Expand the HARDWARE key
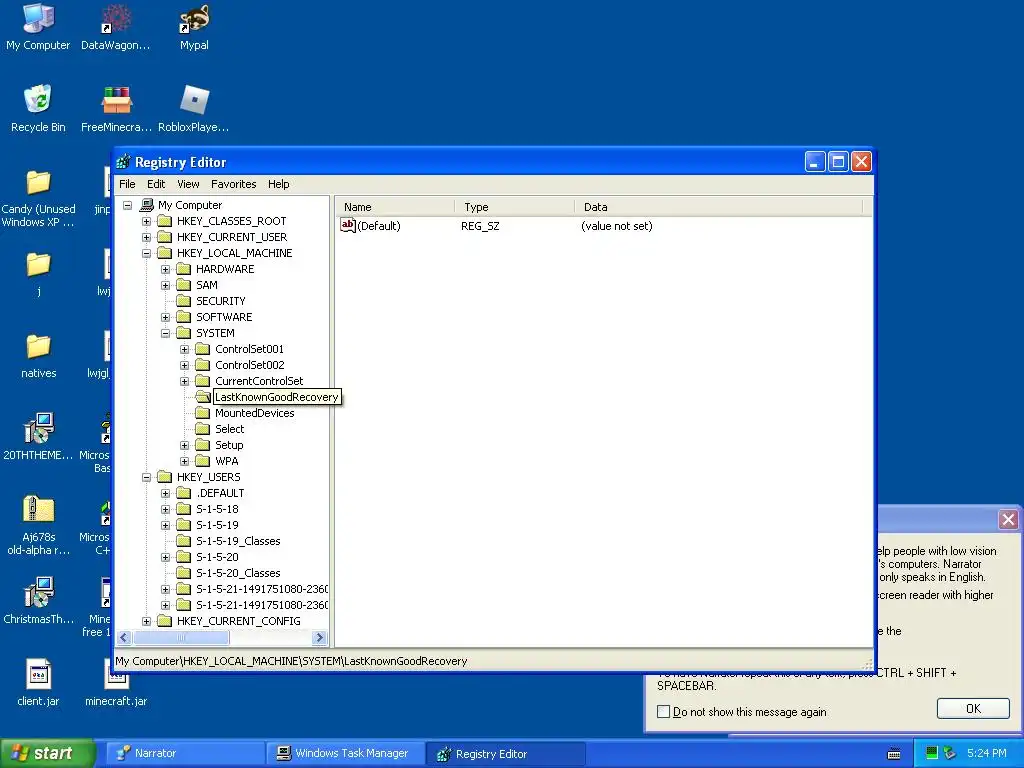Image resolution: width=1024 pixels, height=768 pixels. 165,269
